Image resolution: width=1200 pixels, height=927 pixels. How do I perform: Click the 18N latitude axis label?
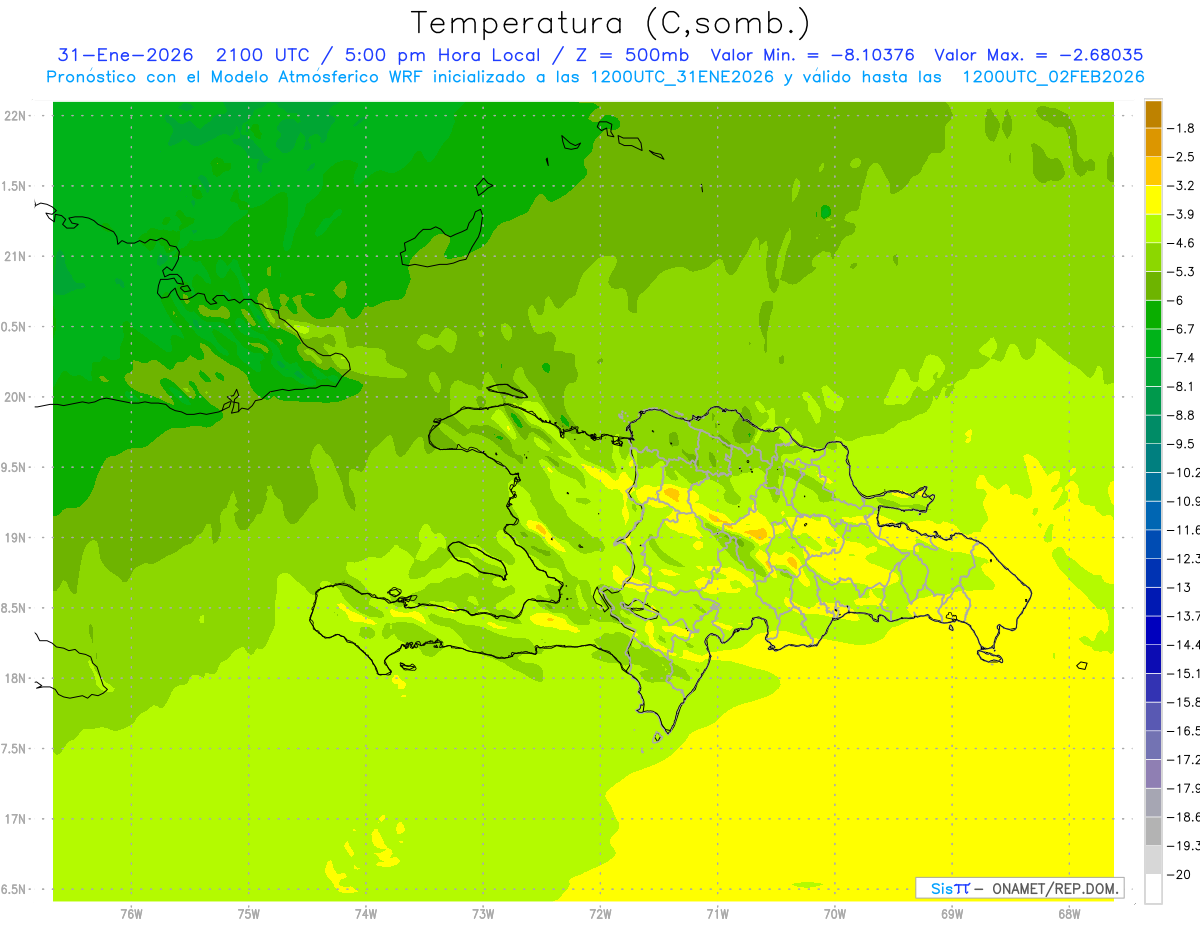point(17,679)
